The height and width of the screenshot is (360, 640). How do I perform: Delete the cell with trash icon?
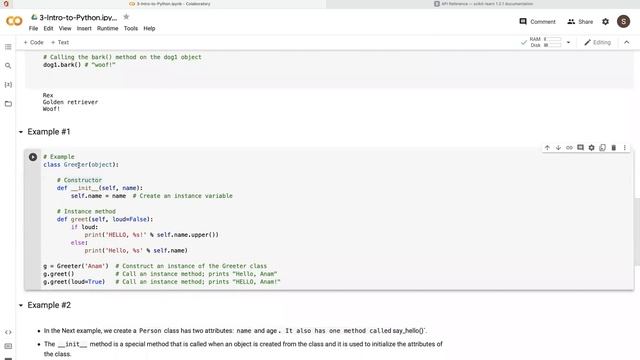pyautogui.click(x=613, y=148)
